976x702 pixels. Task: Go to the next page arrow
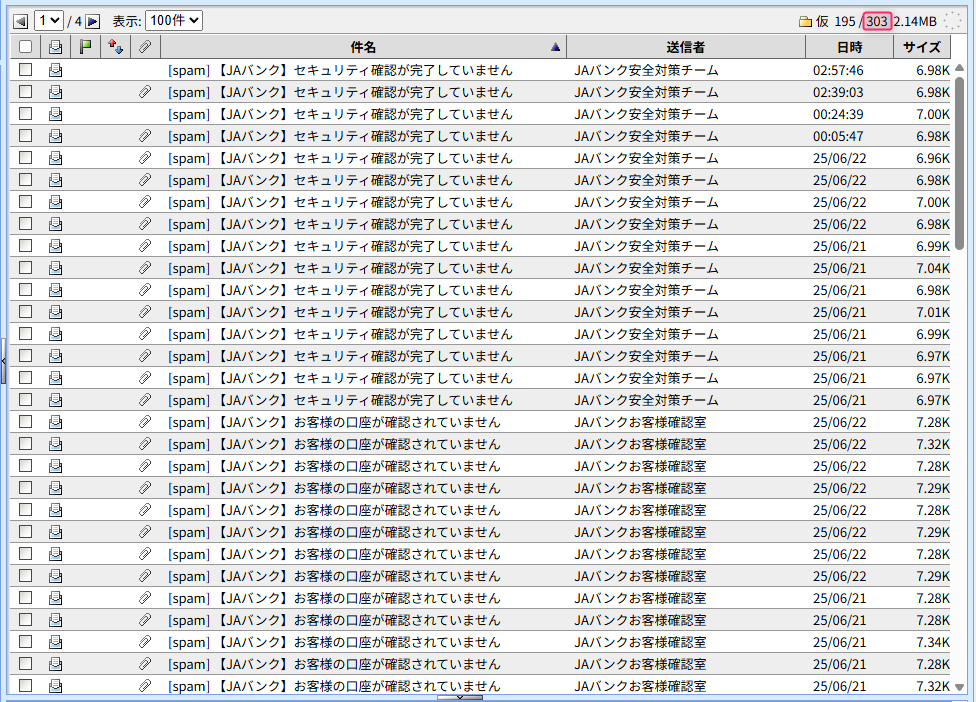(x=93, y=21)
